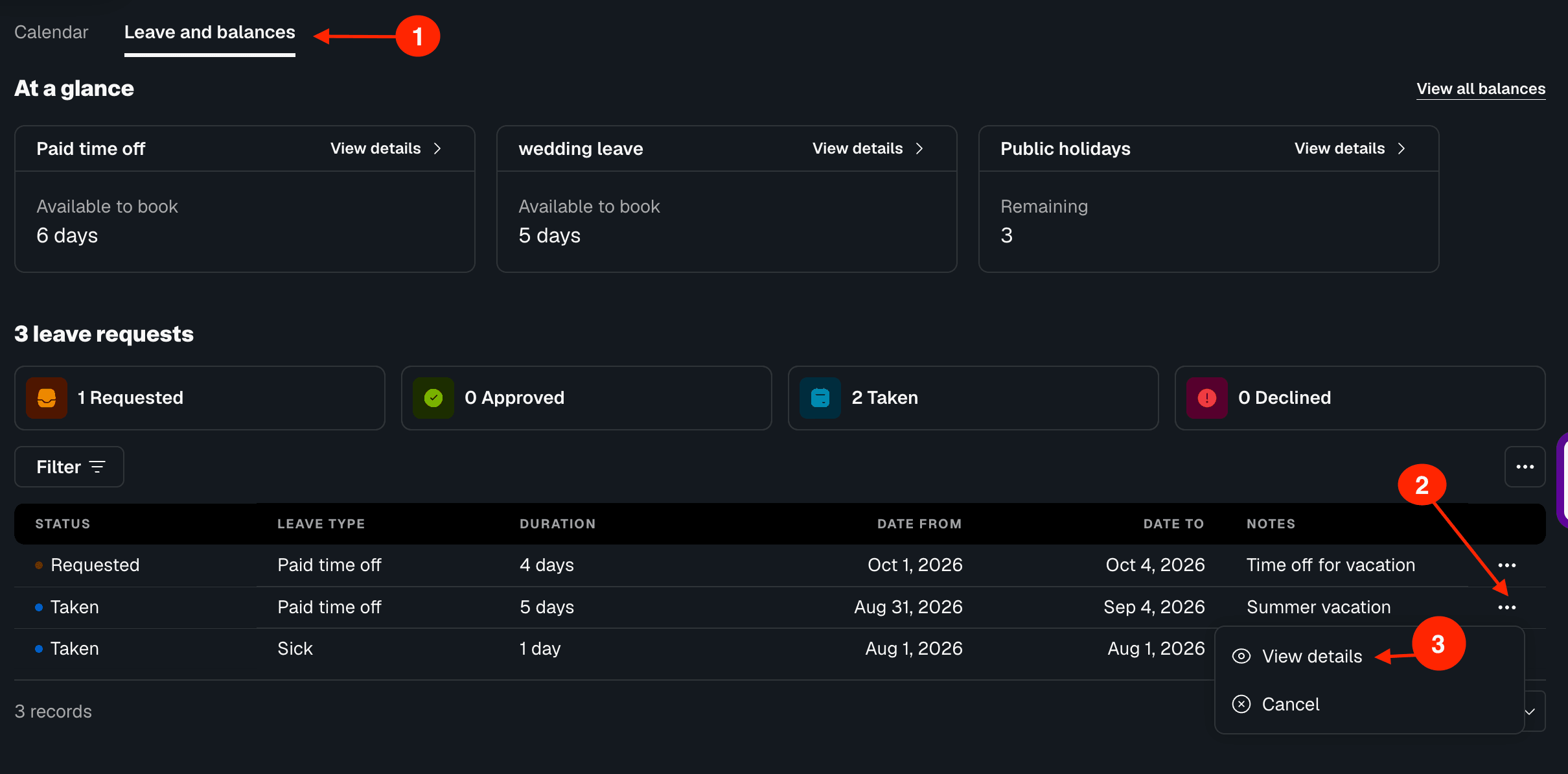Screen dimensions: 1568x774
Task: Sort by DATE TO column header
Action: (1173, 524)
